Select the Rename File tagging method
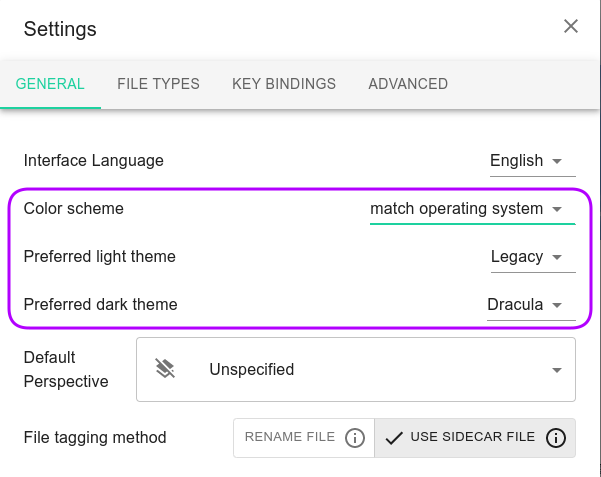 304,438
